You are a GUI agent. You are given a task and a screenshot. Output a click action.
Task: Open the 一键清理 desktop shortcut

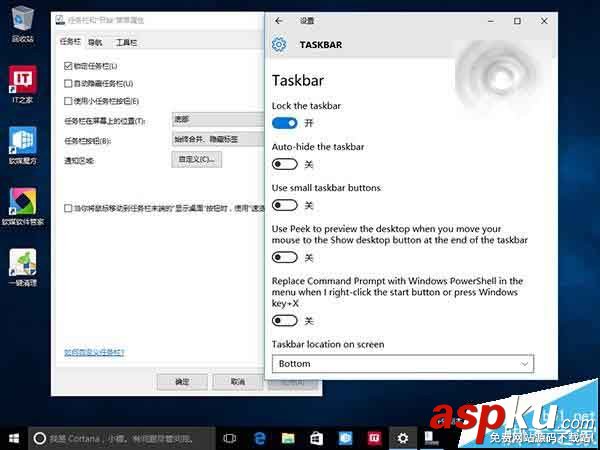tap(23, 268)
